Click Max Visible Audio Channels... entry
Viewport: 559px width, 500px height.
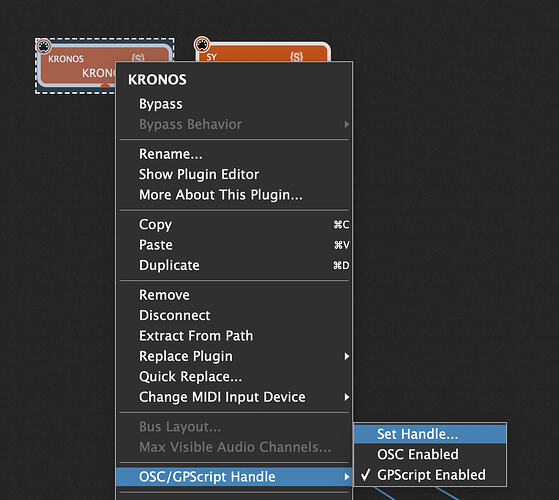(x=234, y=447)
